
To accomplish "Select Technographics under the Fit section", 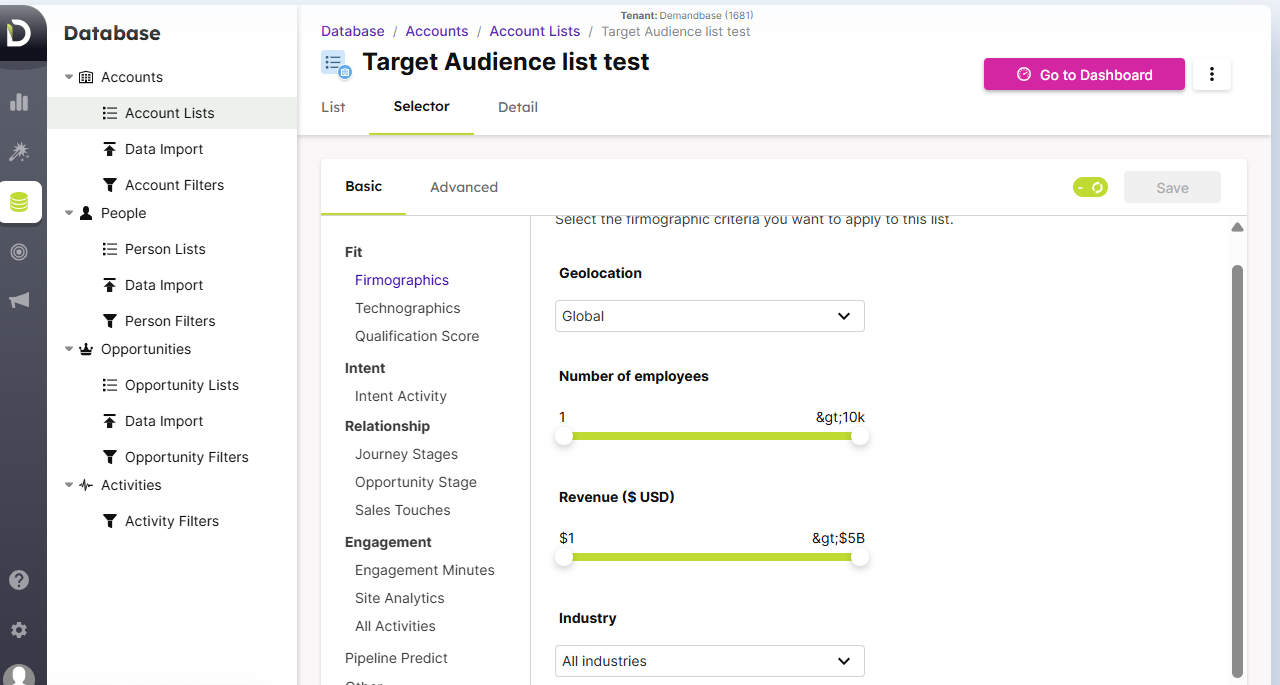I will (x=407, y=308).
